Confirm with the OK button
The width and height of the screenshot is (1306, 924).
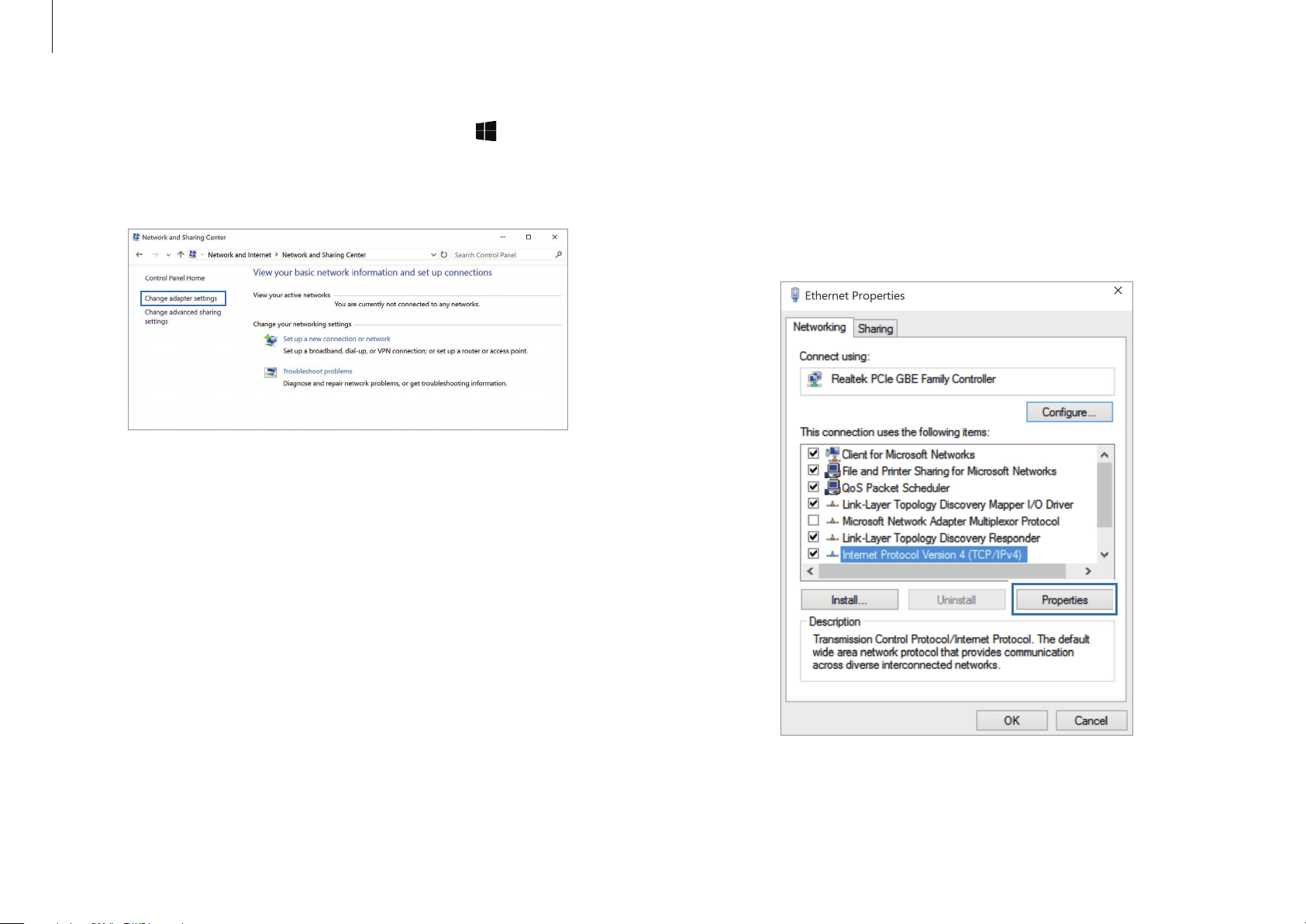click(x=1011, y=720)
